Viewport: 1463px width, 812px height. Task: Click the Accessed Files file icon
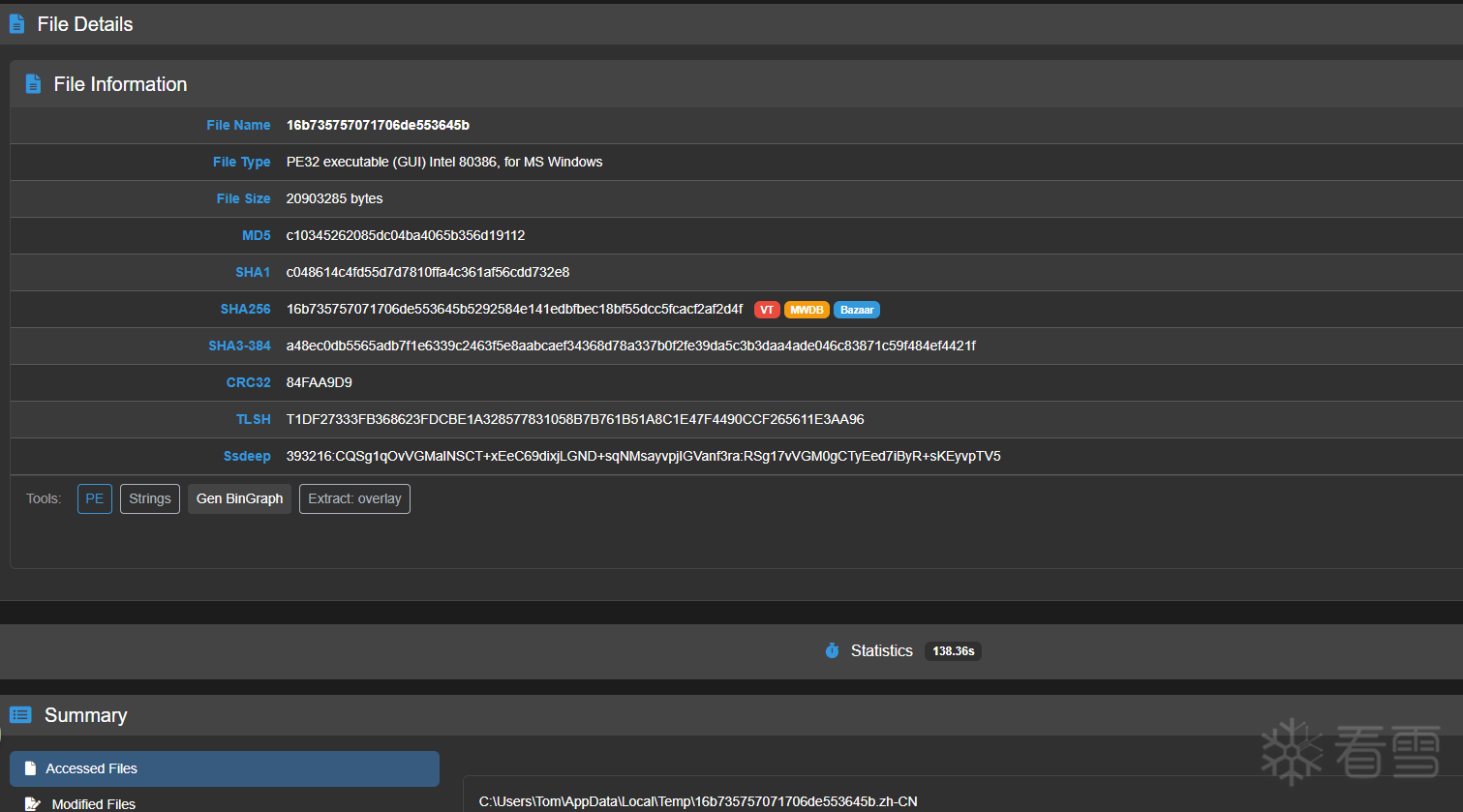click(30, 768)
